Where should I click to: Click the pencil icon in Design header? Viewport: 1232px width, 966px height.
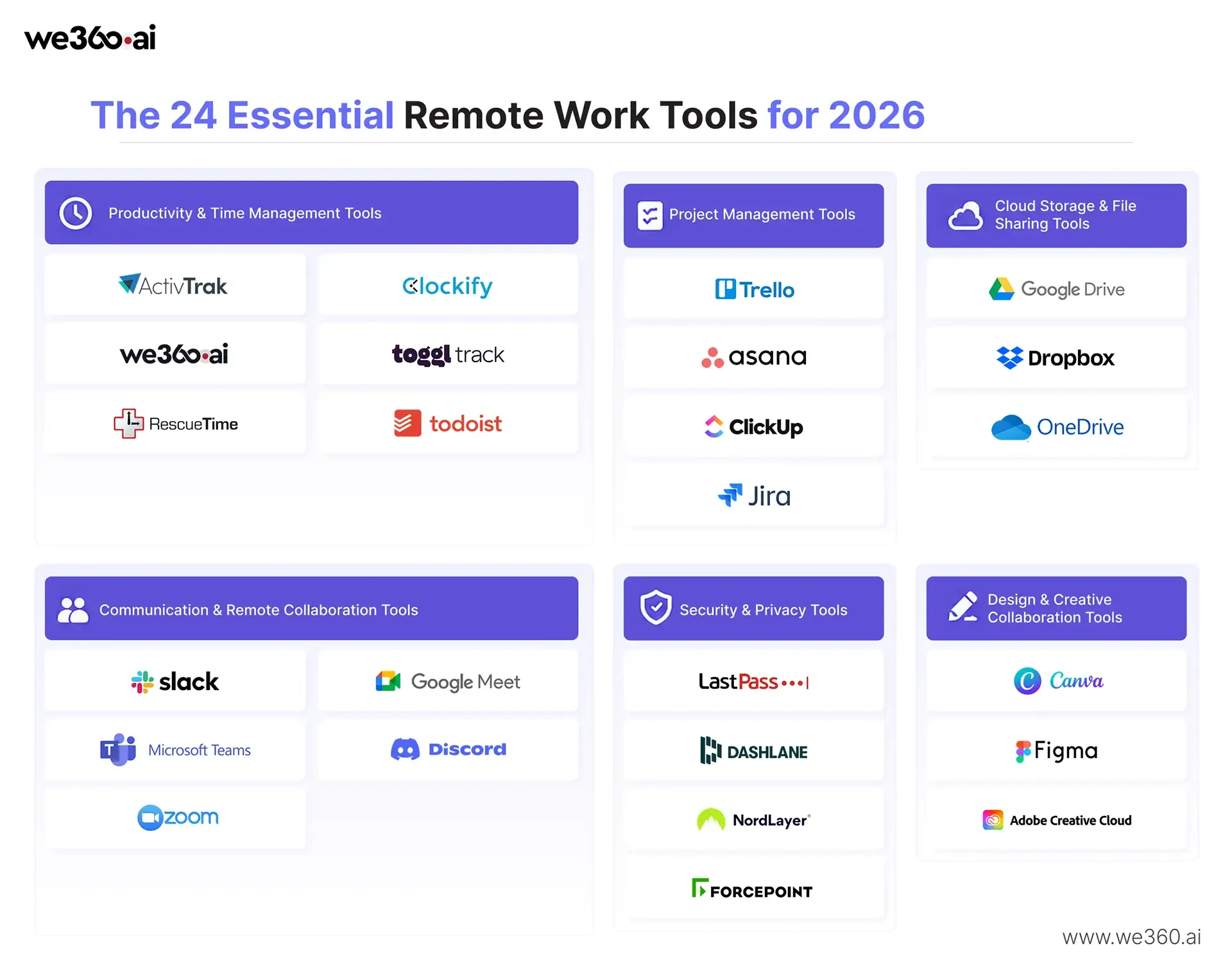click(x=963, y=607)
